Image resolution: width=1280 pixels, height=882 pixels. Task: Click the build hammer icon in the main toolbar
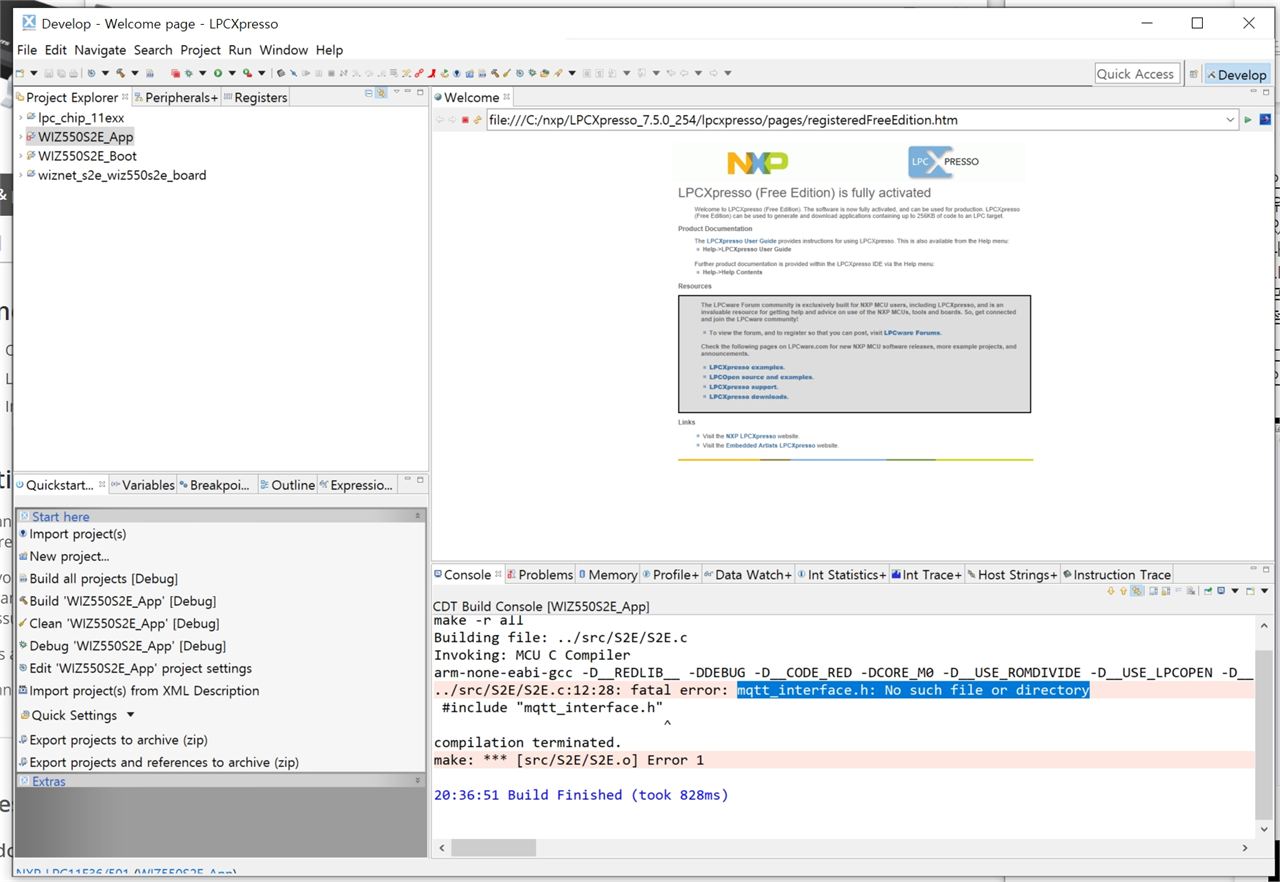120,73
